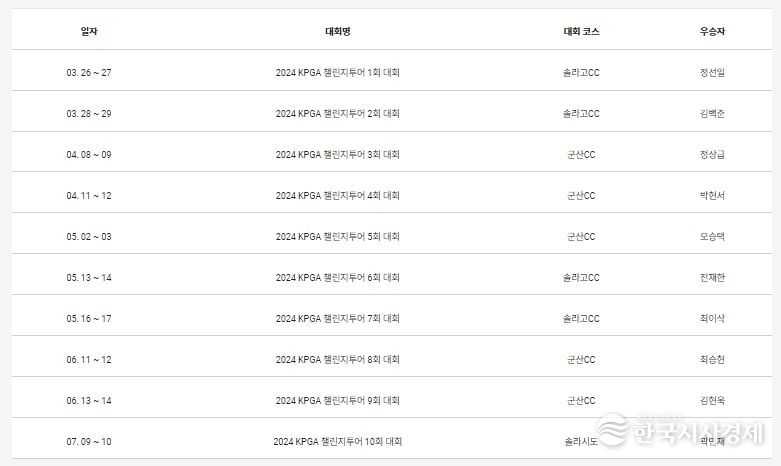Viewport: 781px width, 466px height.
Task: Open 2024 KPGA 챌린지투어 6회 대회
Action: pos(338,277)
